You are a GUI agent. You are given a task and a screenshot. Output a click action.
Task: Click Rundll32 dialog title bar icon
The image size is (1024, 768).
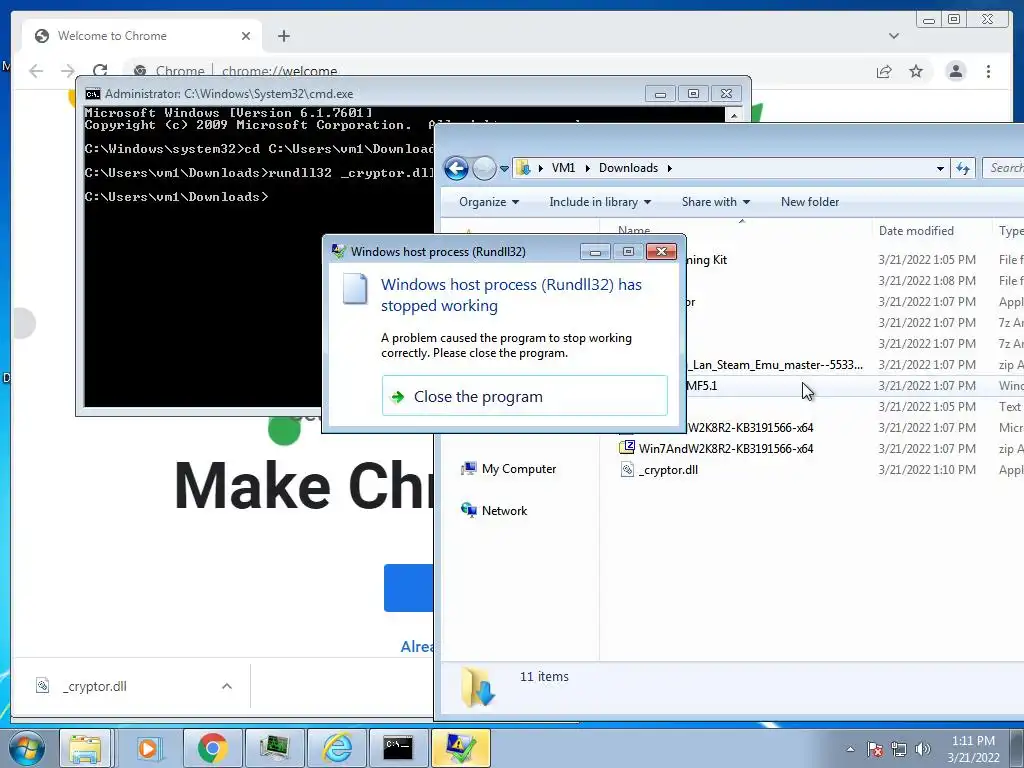(338, 251)
